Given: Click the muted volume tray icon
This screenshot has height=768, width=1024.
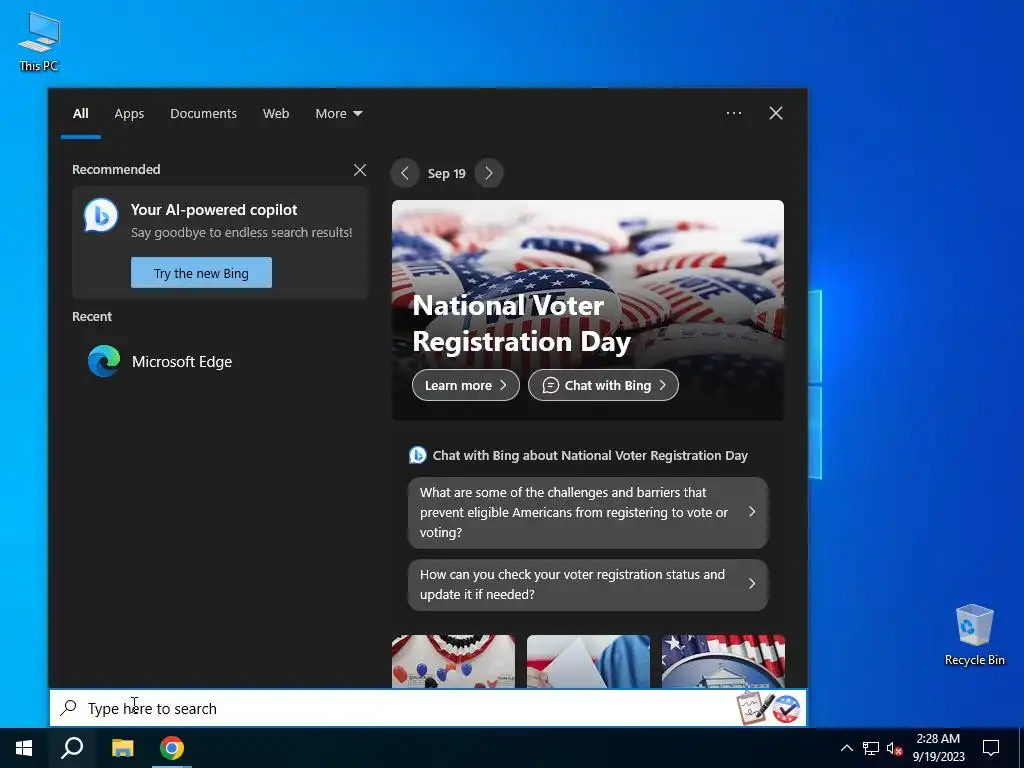Looking at the screenshot, I should [x=894, y=748].
